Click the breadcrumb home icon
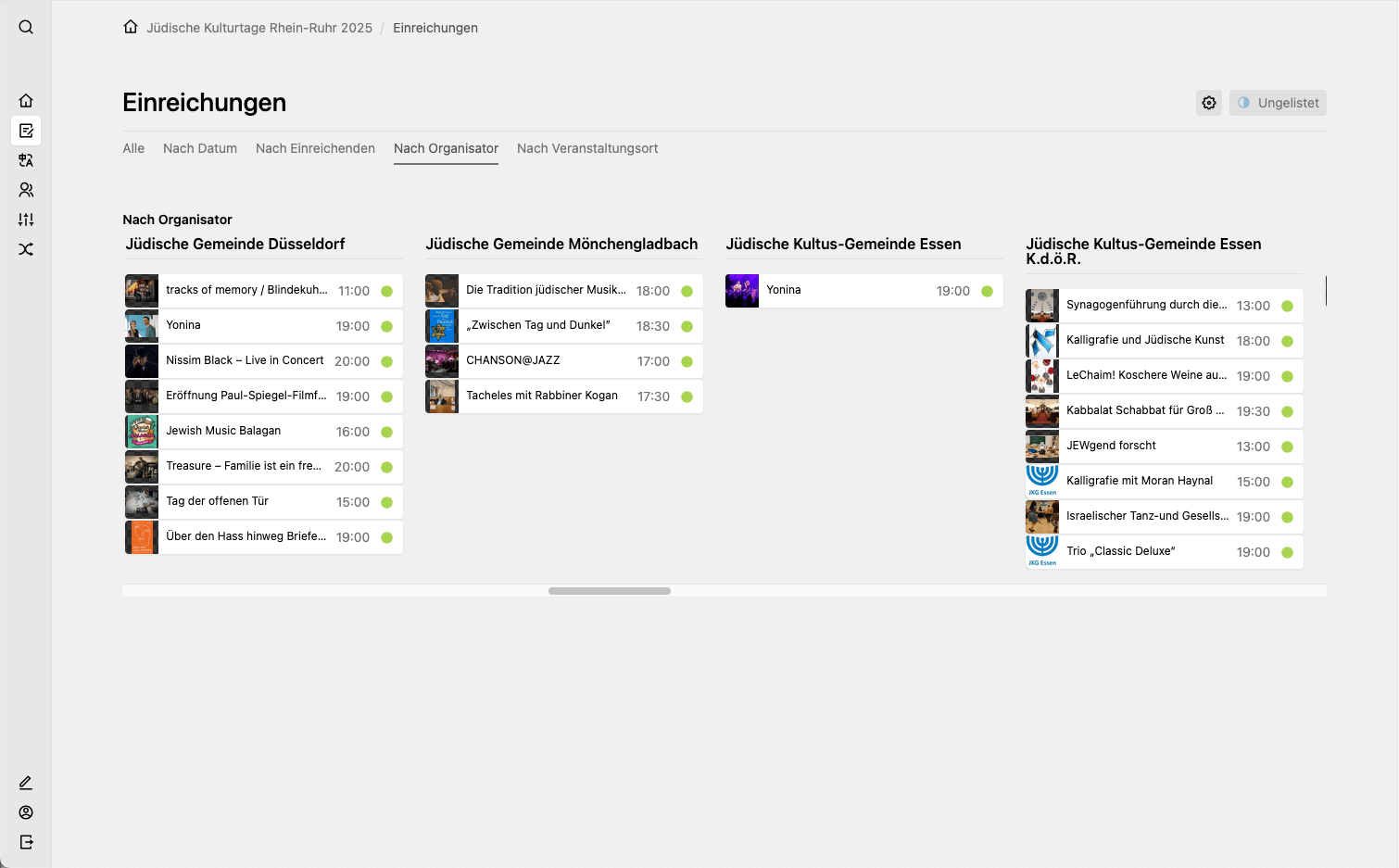The image size is (1399, 868). pyautogui.click(x=131, y=27)
